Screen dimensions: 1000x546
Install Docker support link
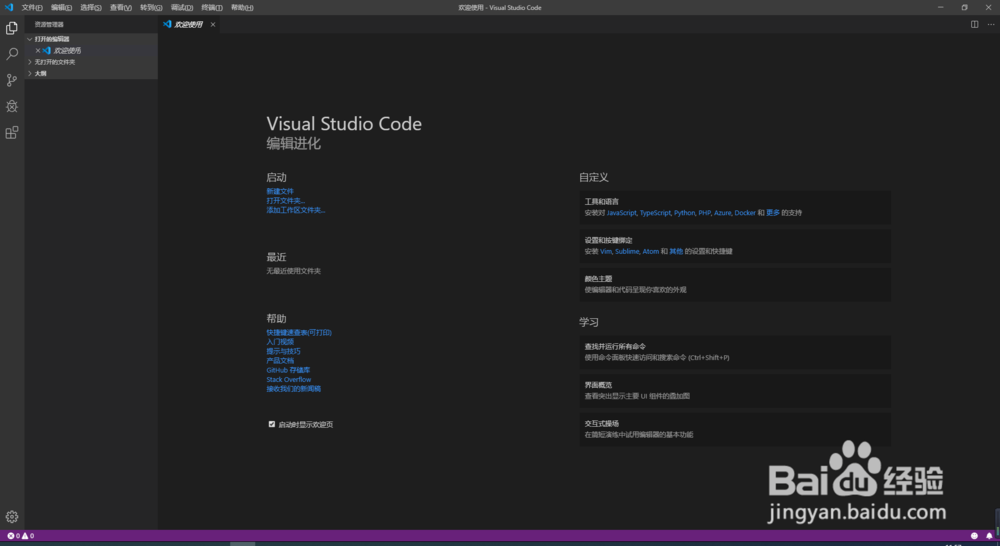(745, 213)
